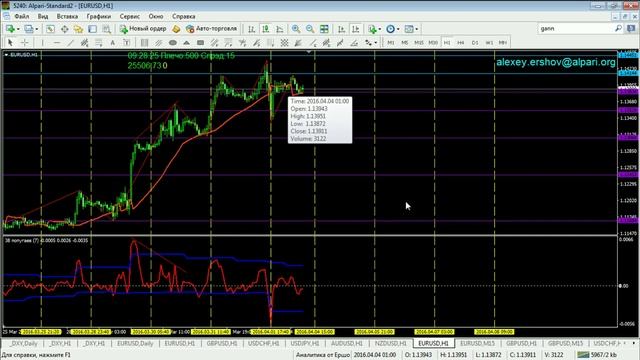Choose the ellipse shape tool
This screenshot has height=360, width=640.
(173, 42)
